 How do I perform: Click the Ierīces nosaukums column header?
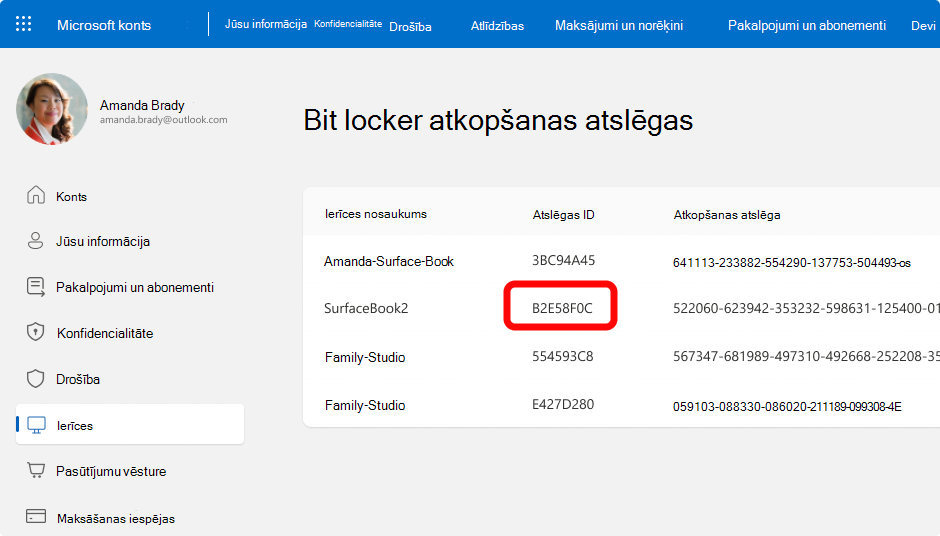tap(376, 214)
